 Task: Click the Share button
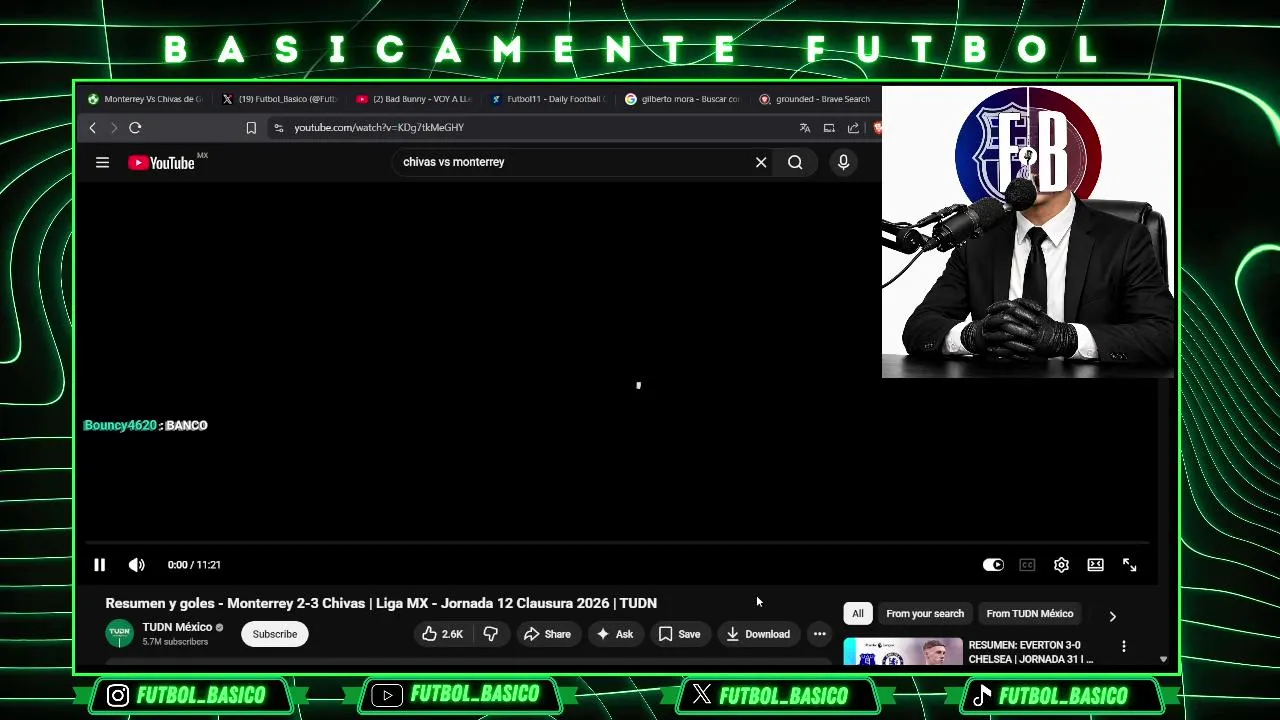pyautogui.click(x=547, y=634)
